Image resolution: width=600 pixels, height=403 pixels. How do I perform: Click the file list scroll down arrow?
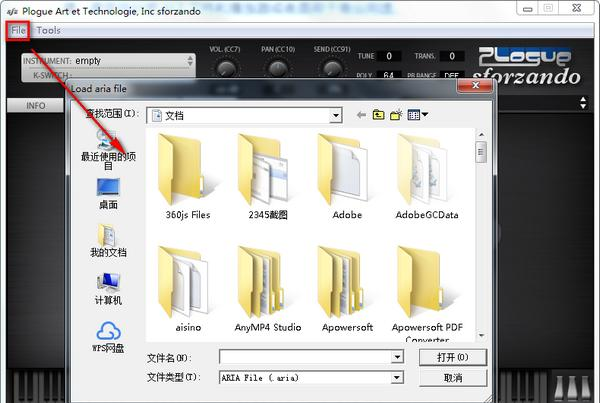(481, 336)
